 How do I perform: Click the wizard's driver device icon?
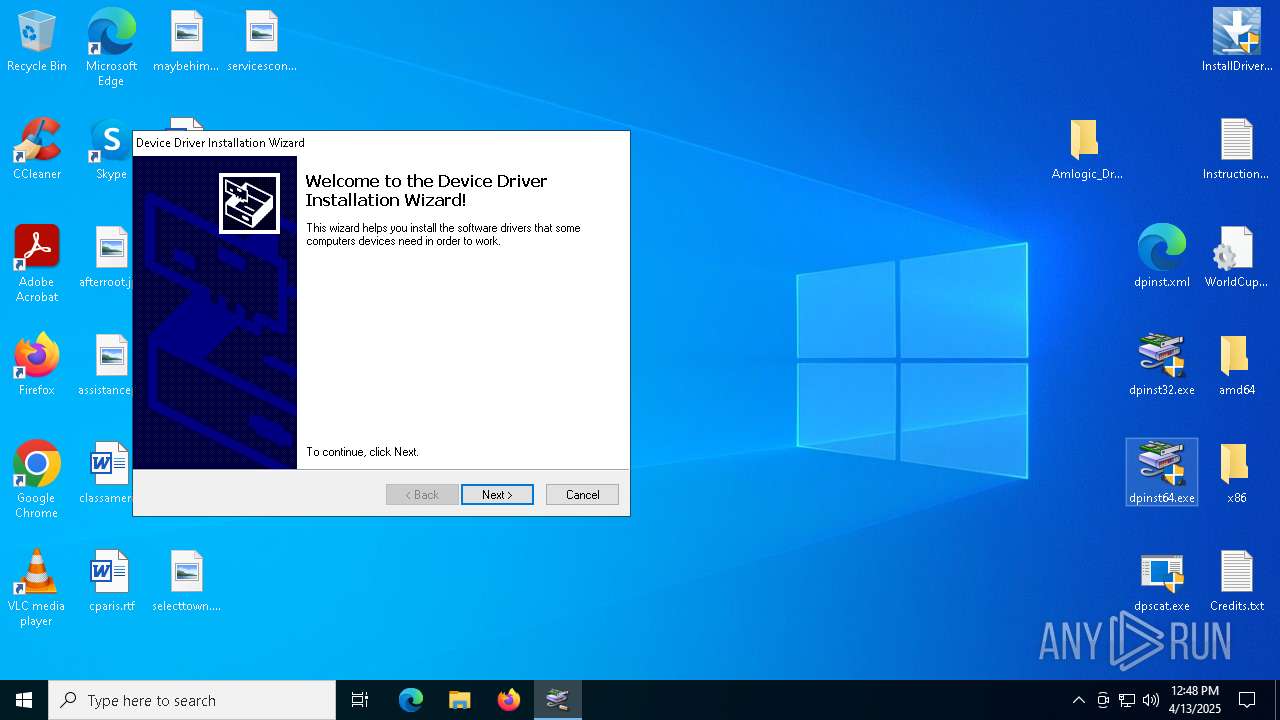(249, 203)
